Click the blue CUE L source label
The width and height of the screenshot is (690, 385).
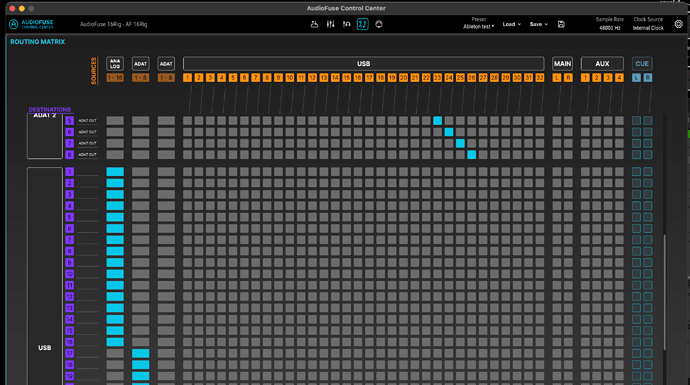pos(636,78)
